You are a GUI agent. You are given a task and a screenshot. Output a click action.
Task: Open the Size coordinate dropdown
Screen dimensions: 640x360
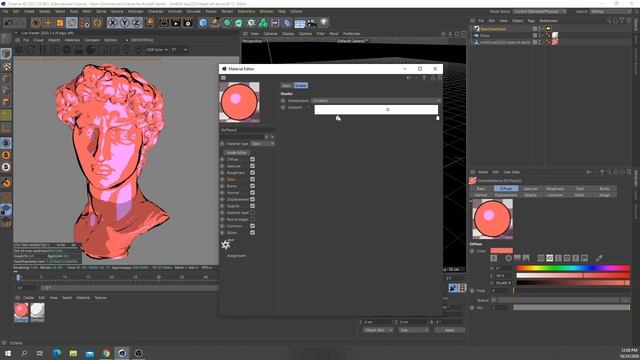point(413,330)
